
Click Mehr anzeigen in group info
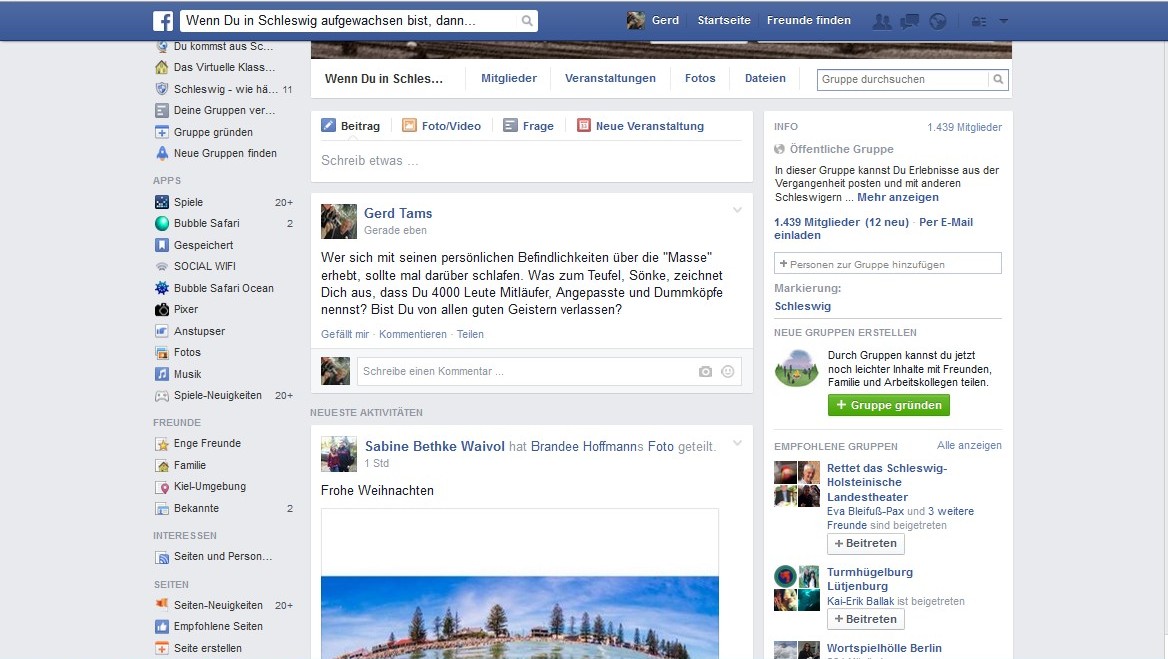898,197
